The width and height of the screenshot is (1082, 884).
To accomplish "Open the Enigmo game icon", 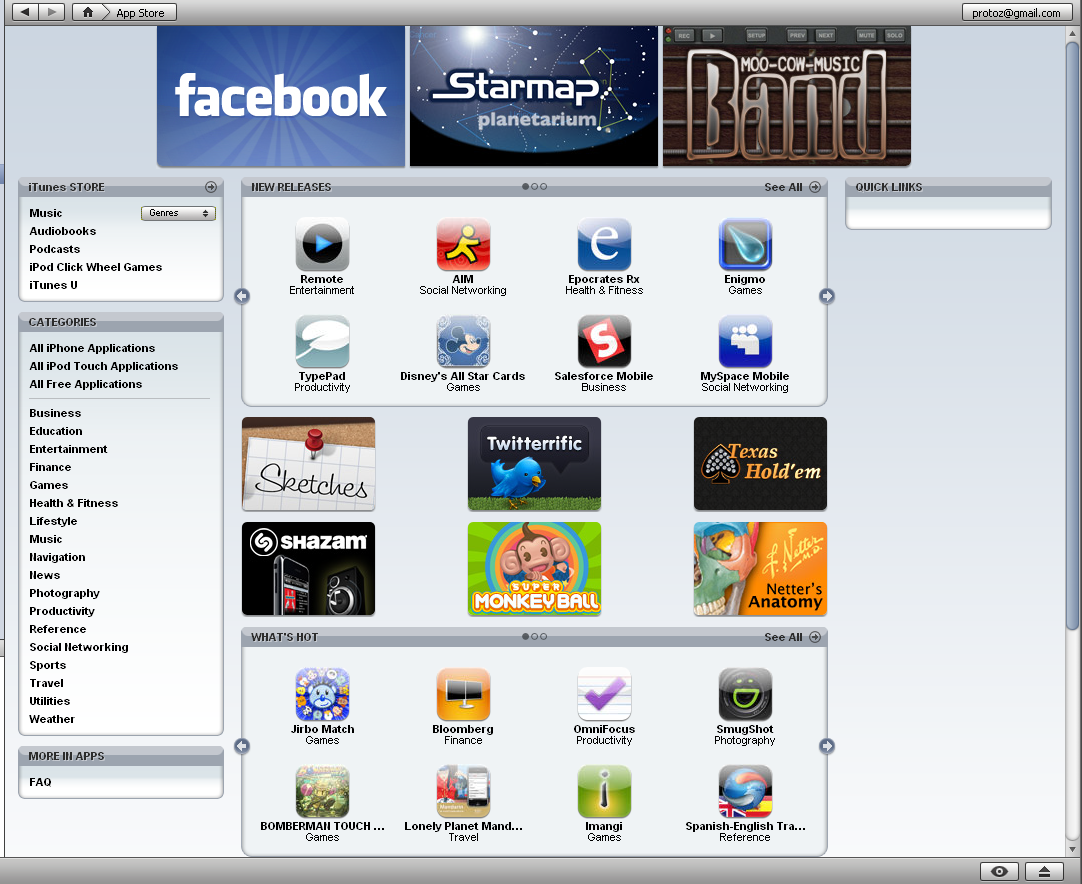I will pos(745,244).
